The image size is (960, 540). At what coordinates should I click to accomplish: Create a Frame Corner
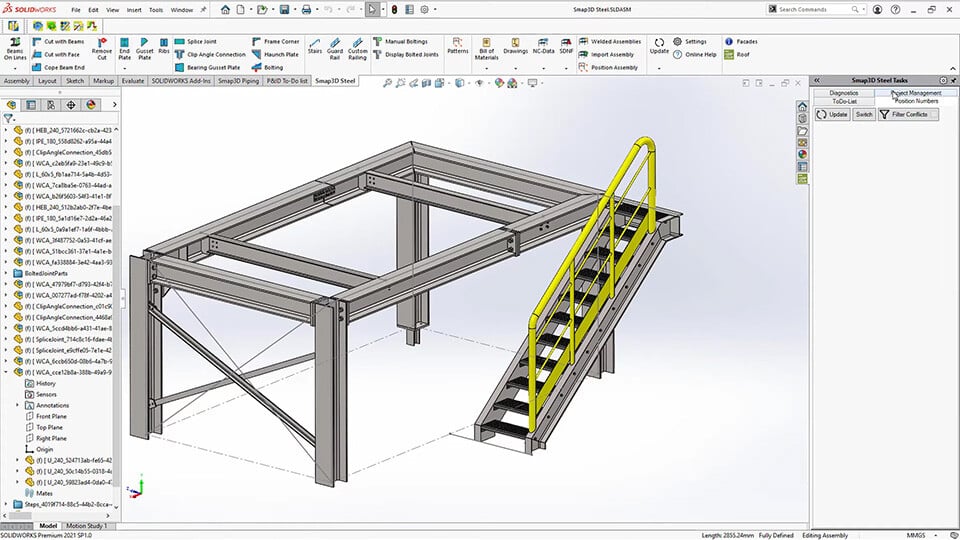click(276, 42)
